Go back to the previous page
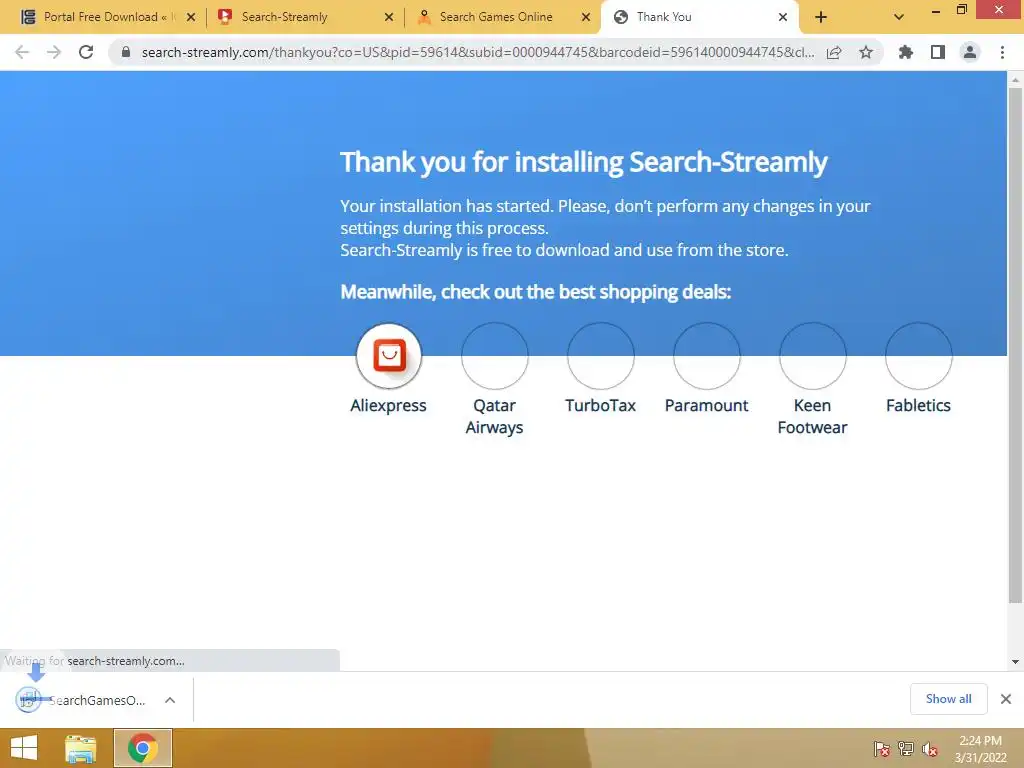The height and width of the screenshot is (768, 1024). [22, 52]
